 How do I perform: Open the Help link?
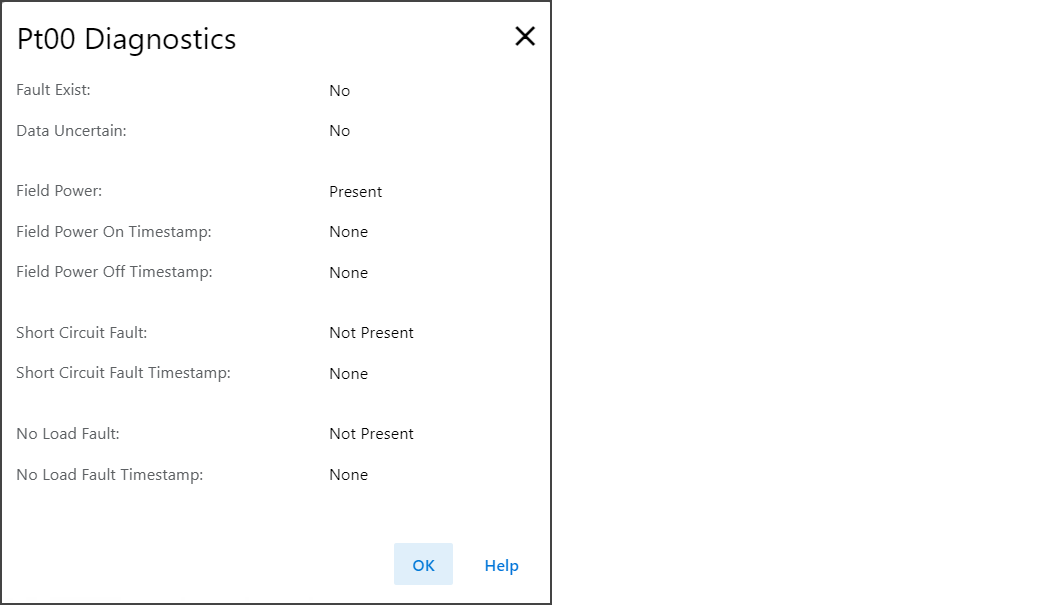tap(501, 565)
